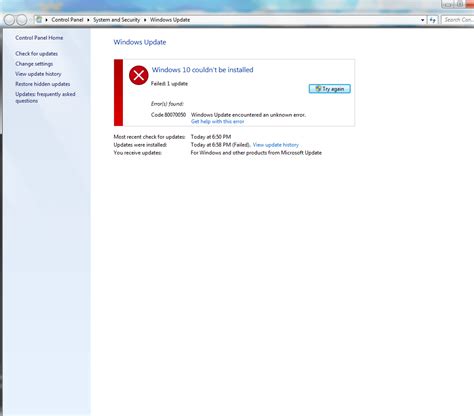Expand arrow after Control Panel breadcrumb

tap(88, 20)
